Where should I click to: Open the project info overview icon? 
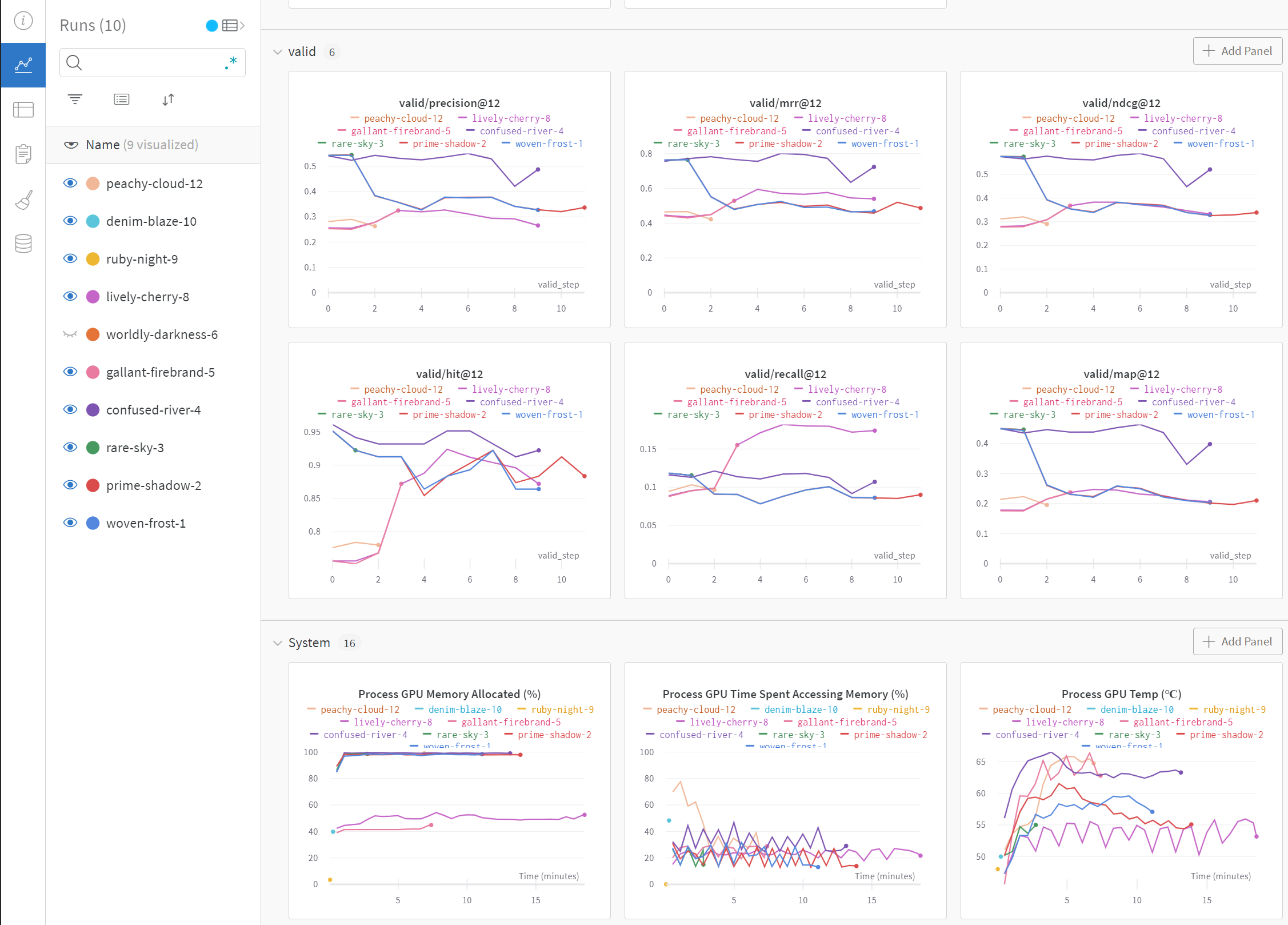pos(23,21)
